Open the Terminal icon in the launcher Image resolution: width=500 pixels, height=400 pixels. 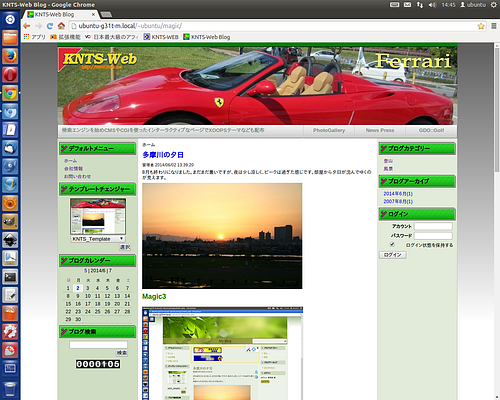click(10, 277)
